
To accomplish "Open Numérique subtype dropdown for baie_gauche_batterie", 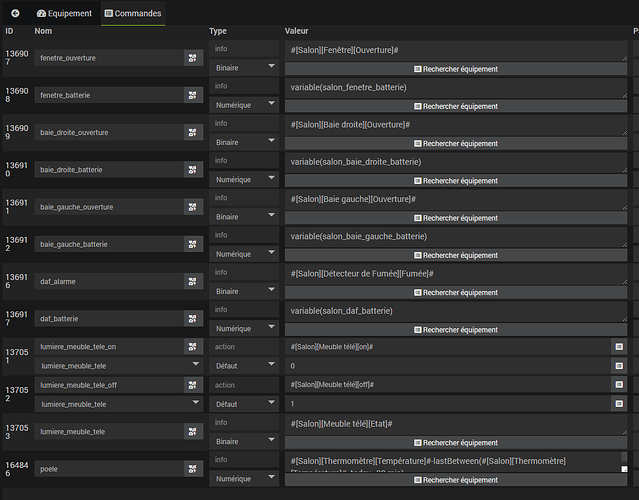I will (x=244, y=254).
